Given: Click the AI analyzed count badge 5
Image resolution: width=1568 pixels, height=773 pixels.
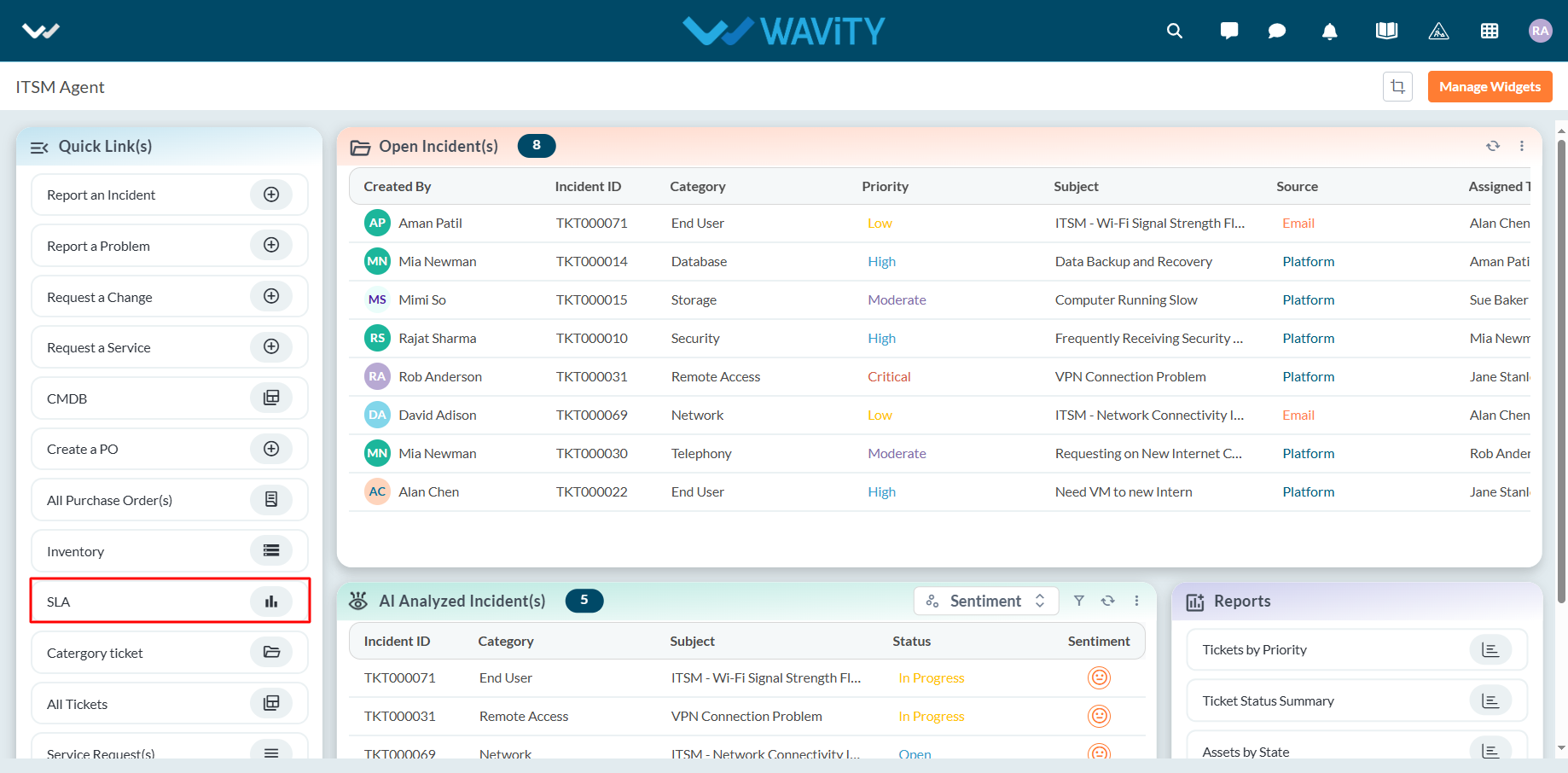Looking at the screenshot, I should point(584,600).
